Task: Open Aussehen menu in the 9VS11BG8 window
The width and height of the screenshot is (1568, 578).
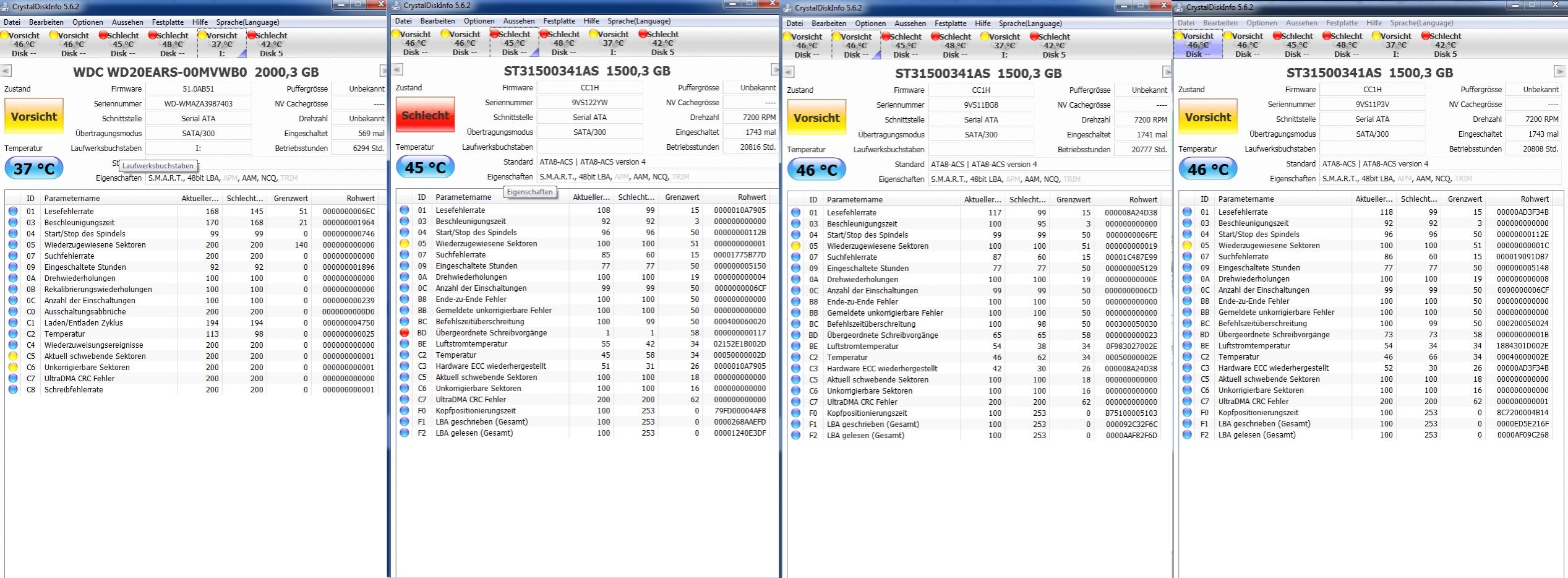Action: pyautogui.click(x=910, y=24)
